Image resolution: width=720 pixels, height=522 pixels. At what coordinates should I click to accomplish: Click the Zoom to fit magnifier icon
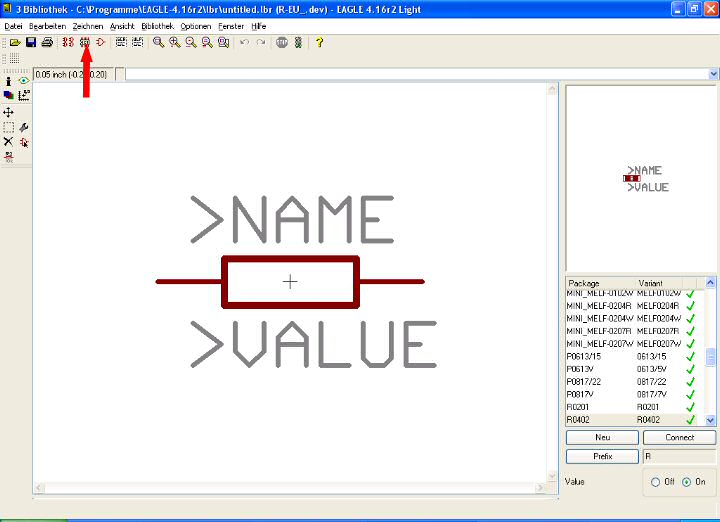158,43
